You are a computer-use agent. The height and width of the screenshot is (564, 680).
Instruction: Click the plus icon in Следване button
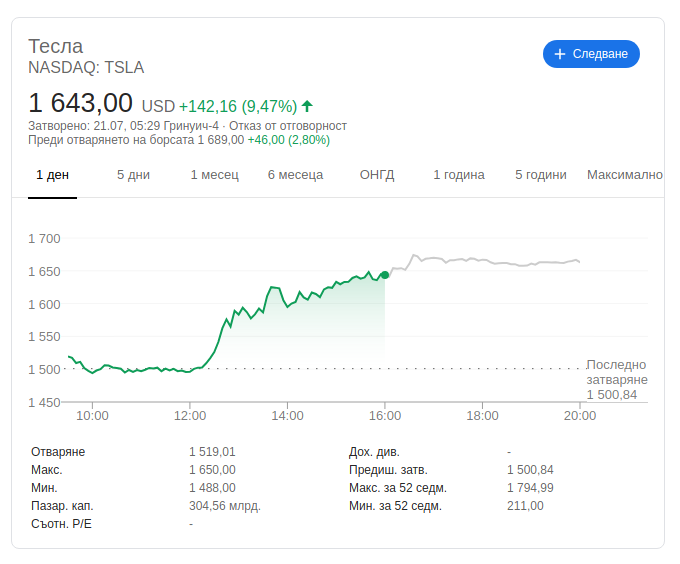point(560,54)
